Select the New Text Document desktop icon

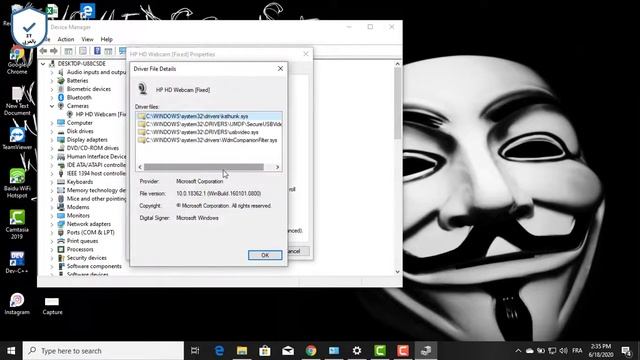click(17, 101)
